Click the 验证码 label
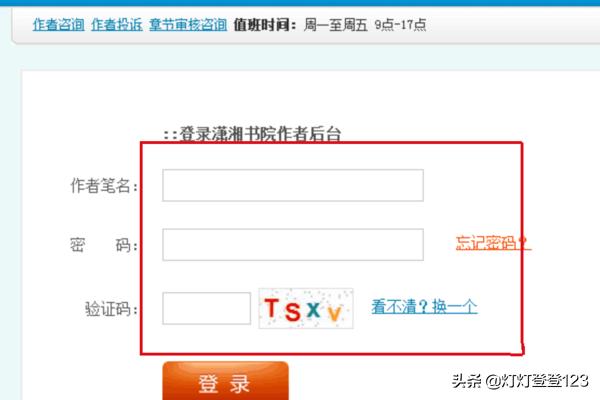 pos(111,309)
